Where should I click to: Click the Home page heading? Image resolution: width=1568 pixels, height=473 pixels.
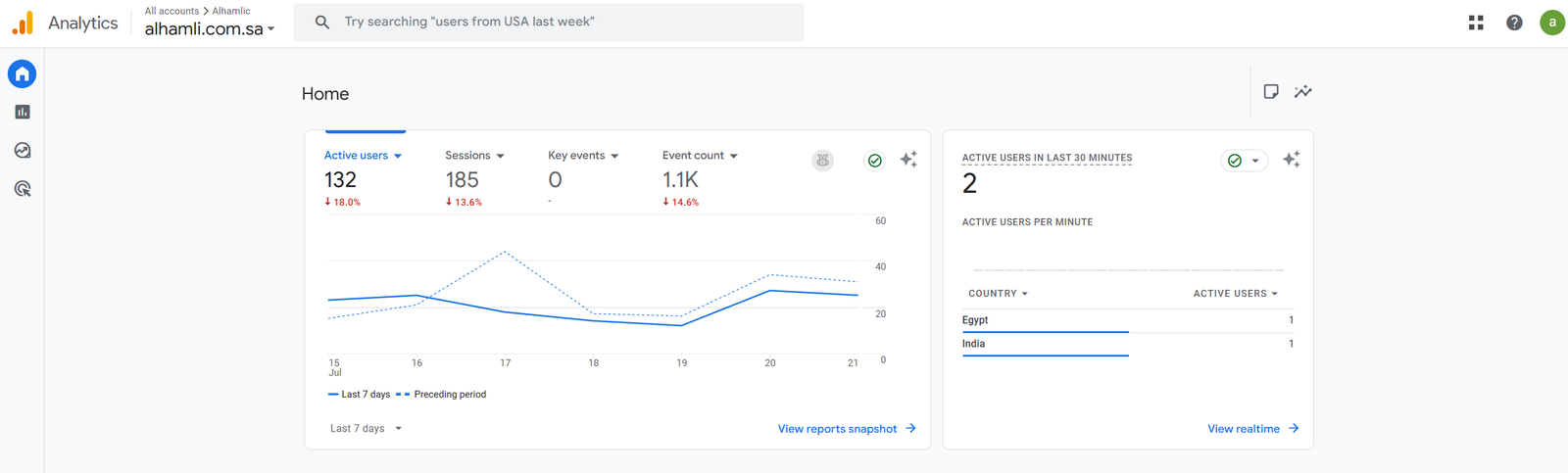[325, 94]
